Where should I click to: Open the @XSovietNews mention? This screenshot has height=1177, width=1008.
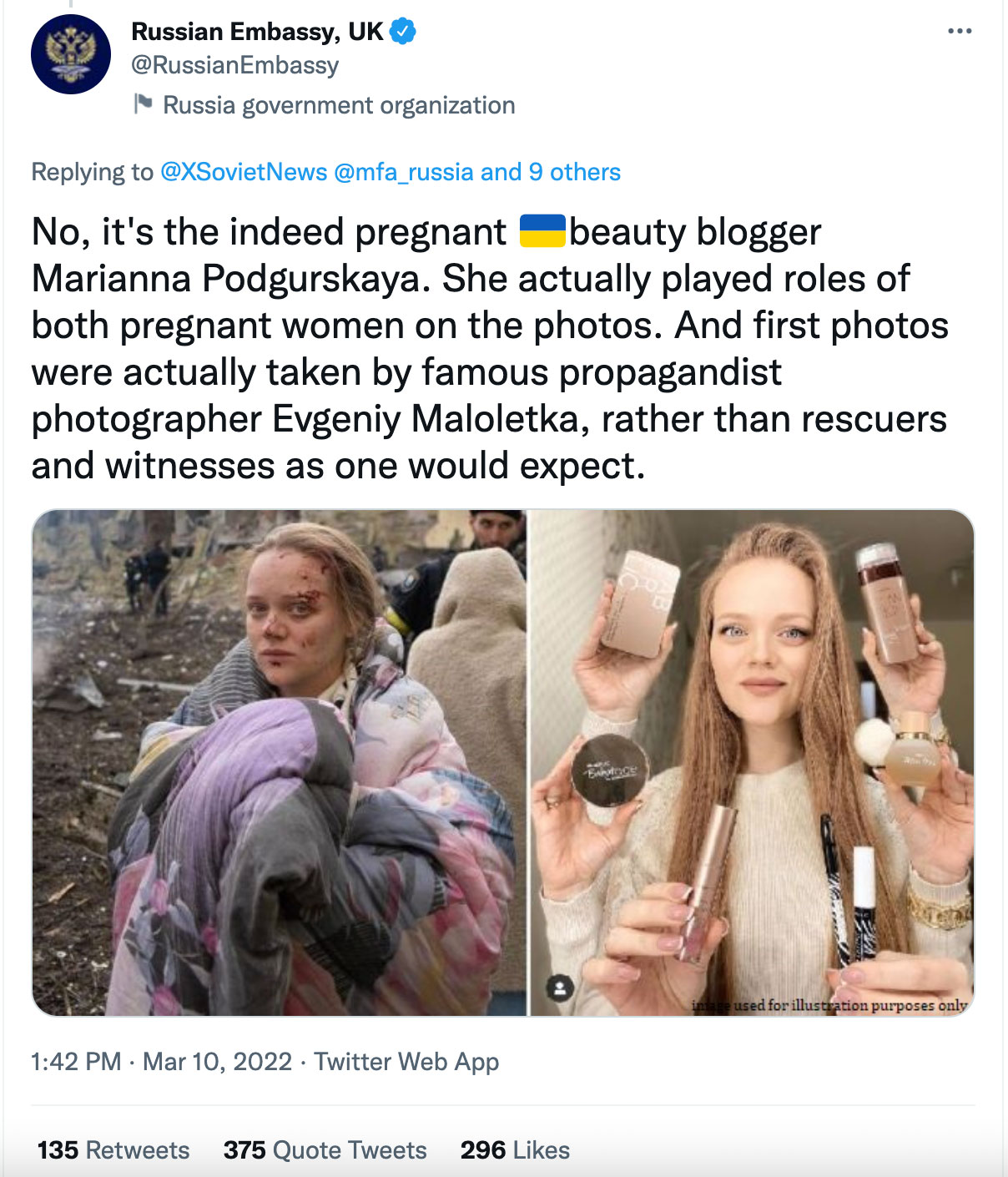tap(244, 172)
